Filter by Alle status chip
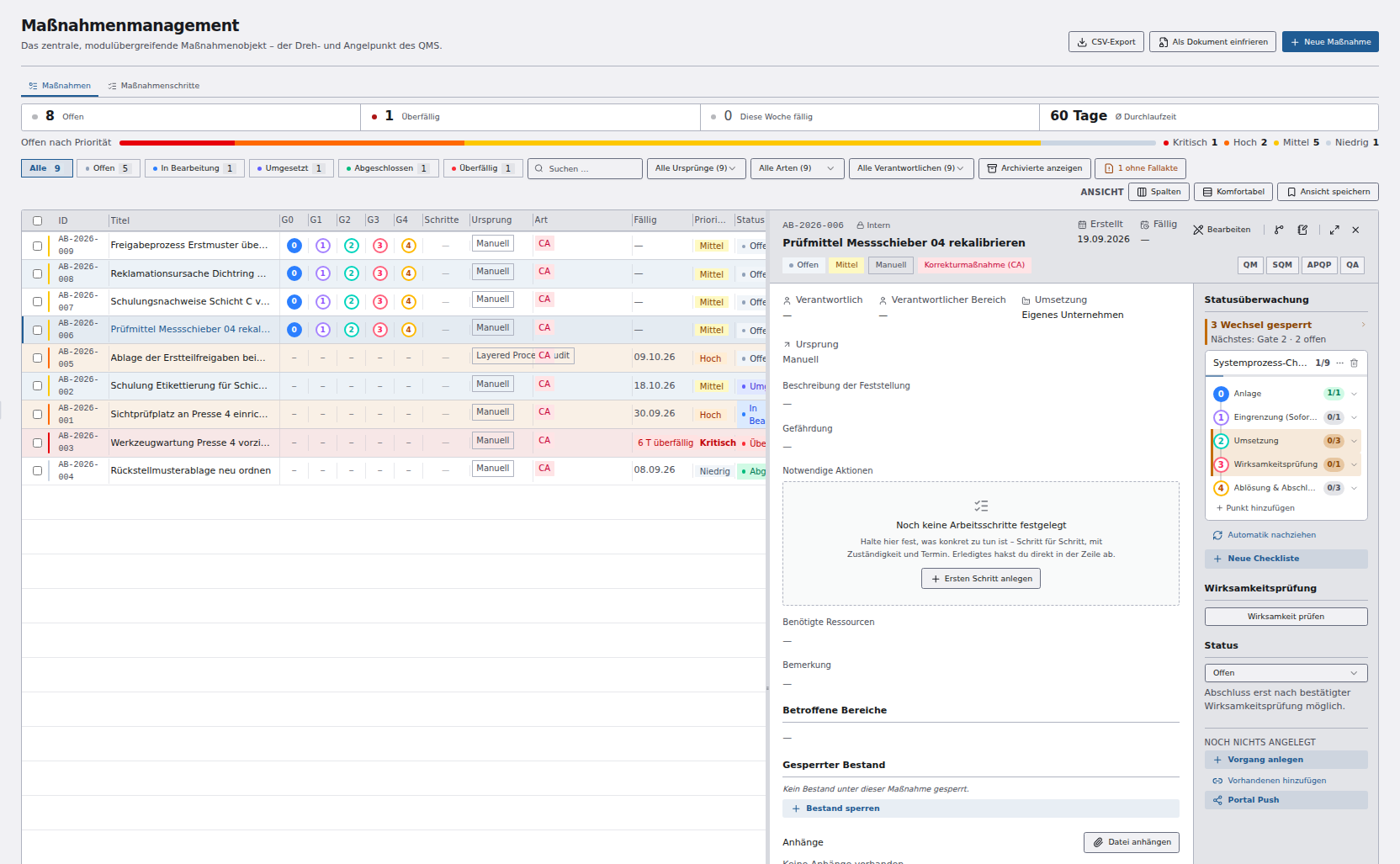The image size is (1400, 864). 46,168
